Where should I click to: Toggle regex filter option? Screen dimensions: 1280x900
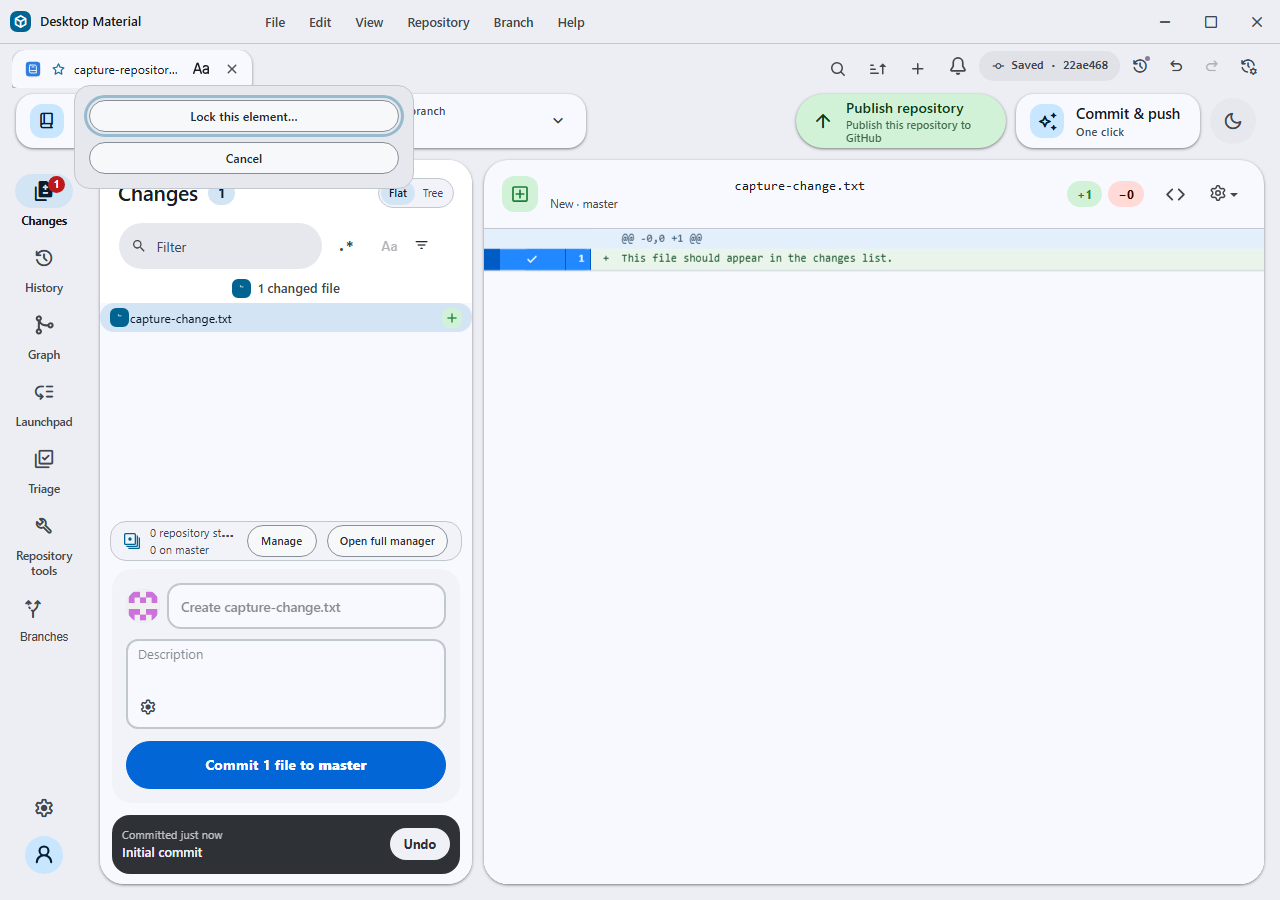[x=346, y=246]
